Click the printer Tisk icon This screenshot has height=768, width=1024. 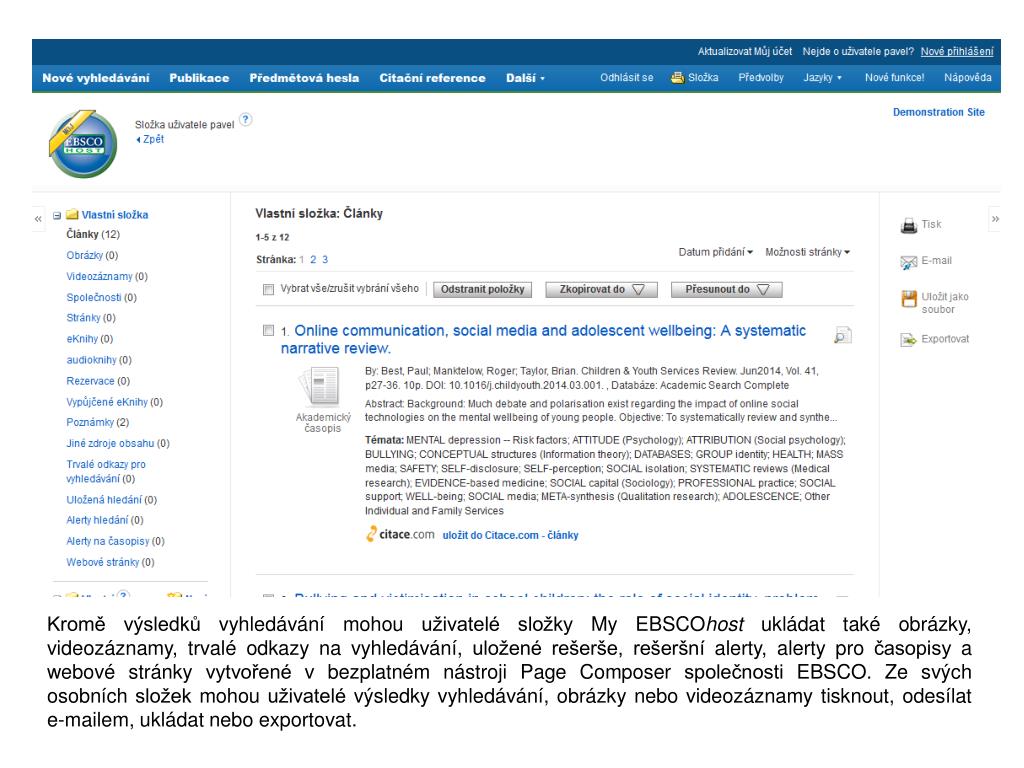pyautogui.click(x=908, y=226)
